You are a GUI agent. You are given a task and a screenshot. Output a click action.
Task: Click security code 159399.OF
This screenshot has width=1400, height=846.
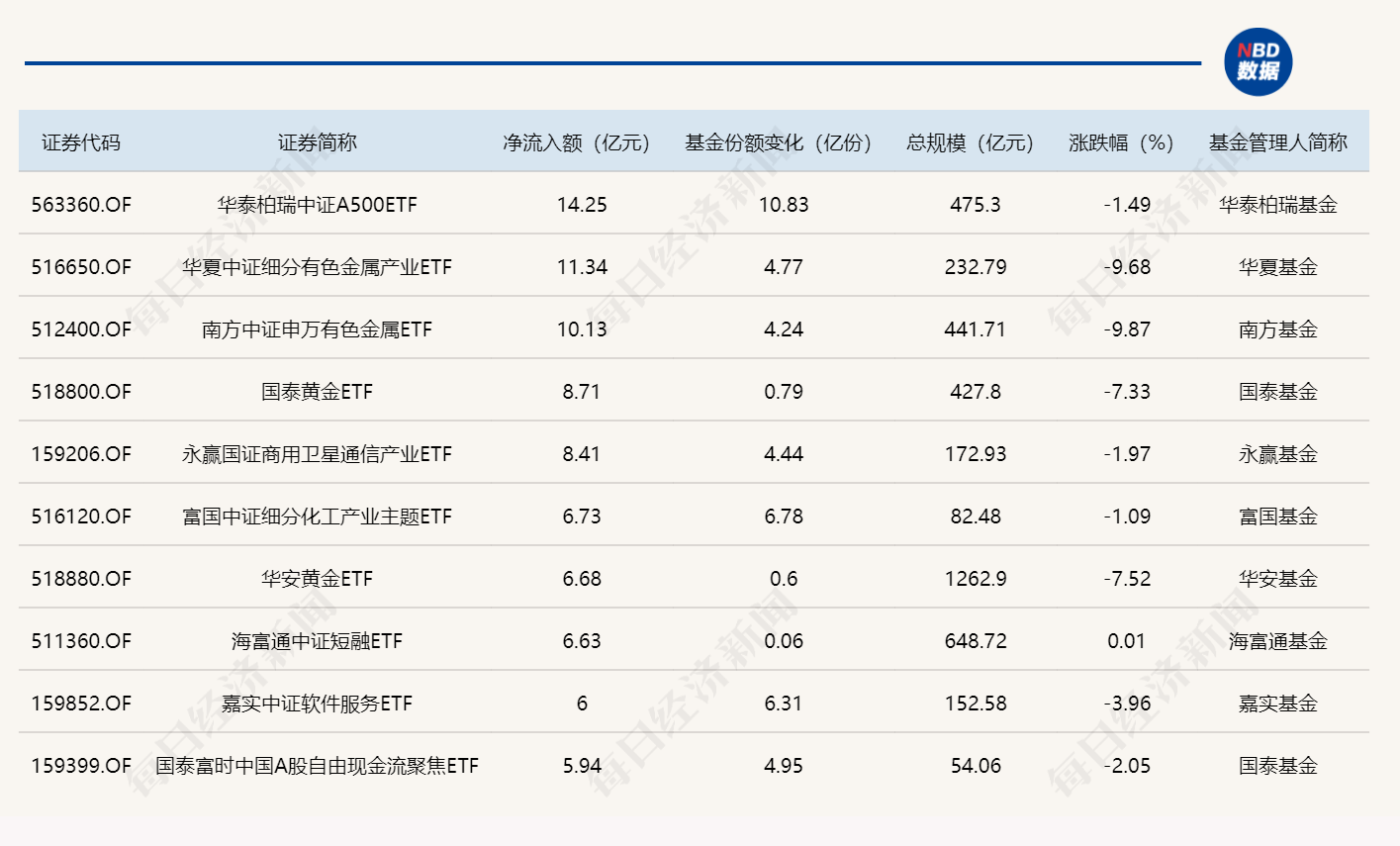coord(81,766)
